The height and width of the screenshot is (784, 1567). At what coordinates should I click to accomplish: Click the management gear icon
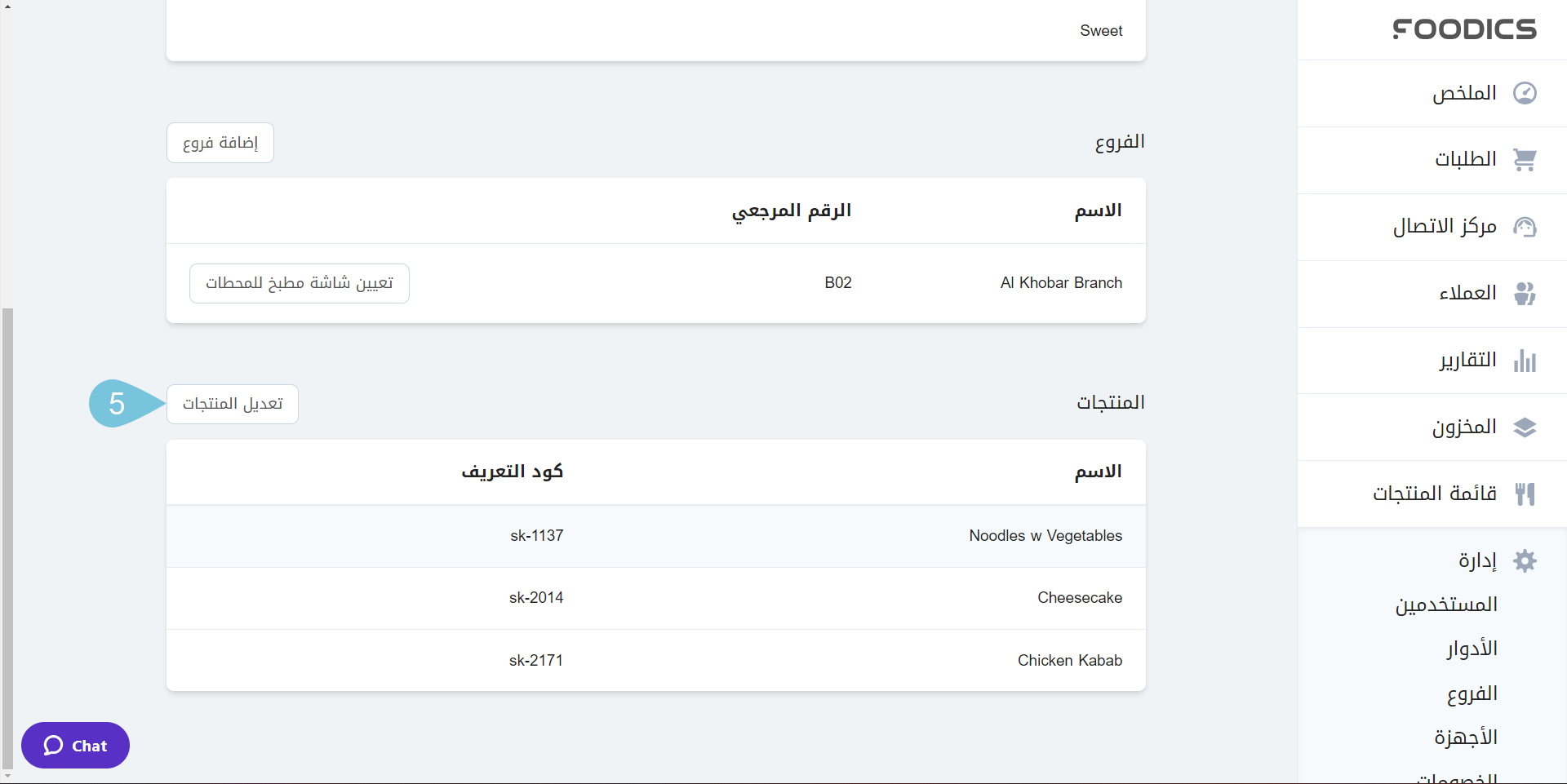click(x=1525, y=561)
